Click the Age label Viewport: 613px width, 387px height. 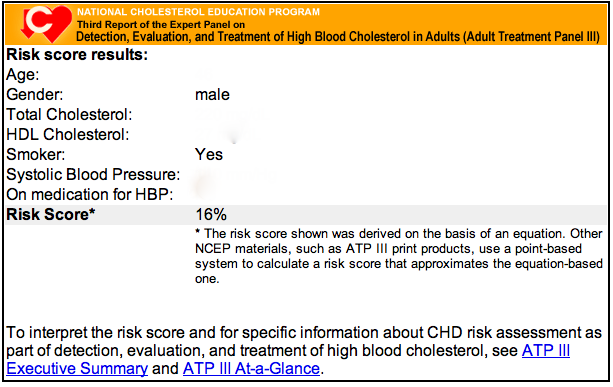(x=23, y=75)
